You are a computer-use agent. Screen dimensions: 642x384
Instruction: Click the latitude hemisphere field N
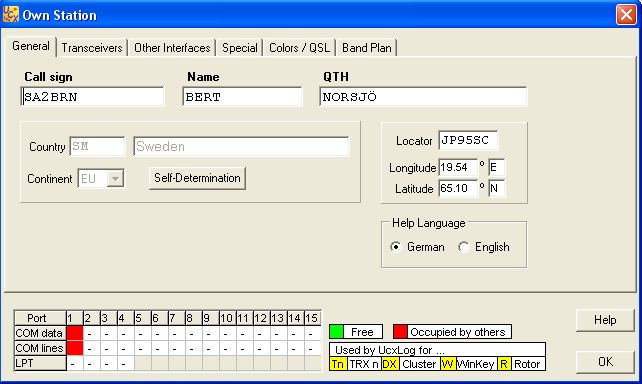click(x=497, y=188)
